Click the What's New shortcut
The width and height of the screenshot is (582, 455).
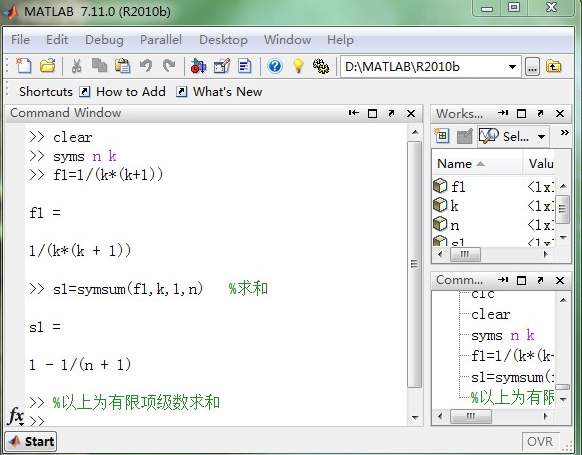[219, 91]
